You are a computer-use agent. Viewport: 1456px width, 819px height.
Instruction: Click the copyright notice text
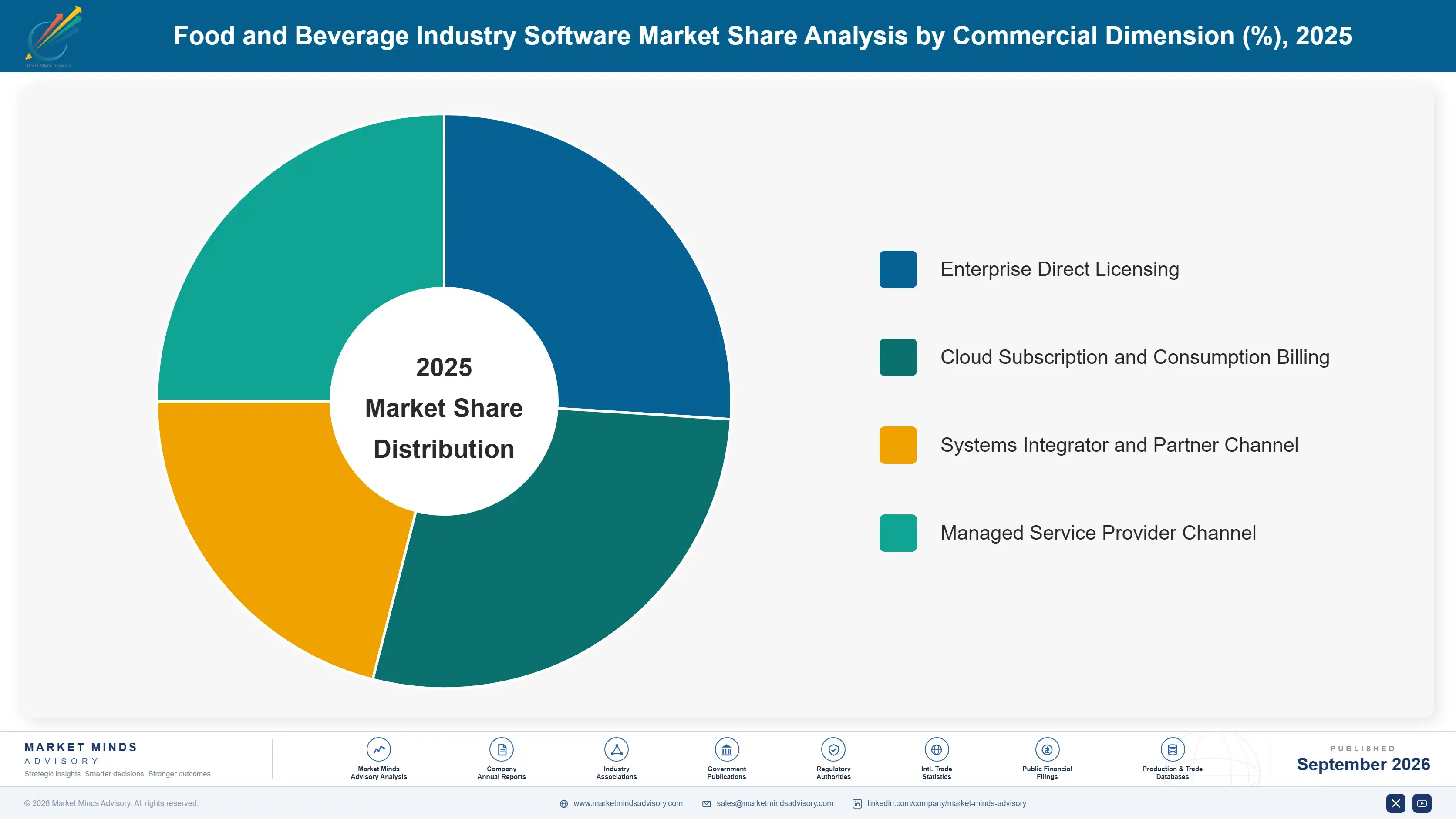(111, 803)
